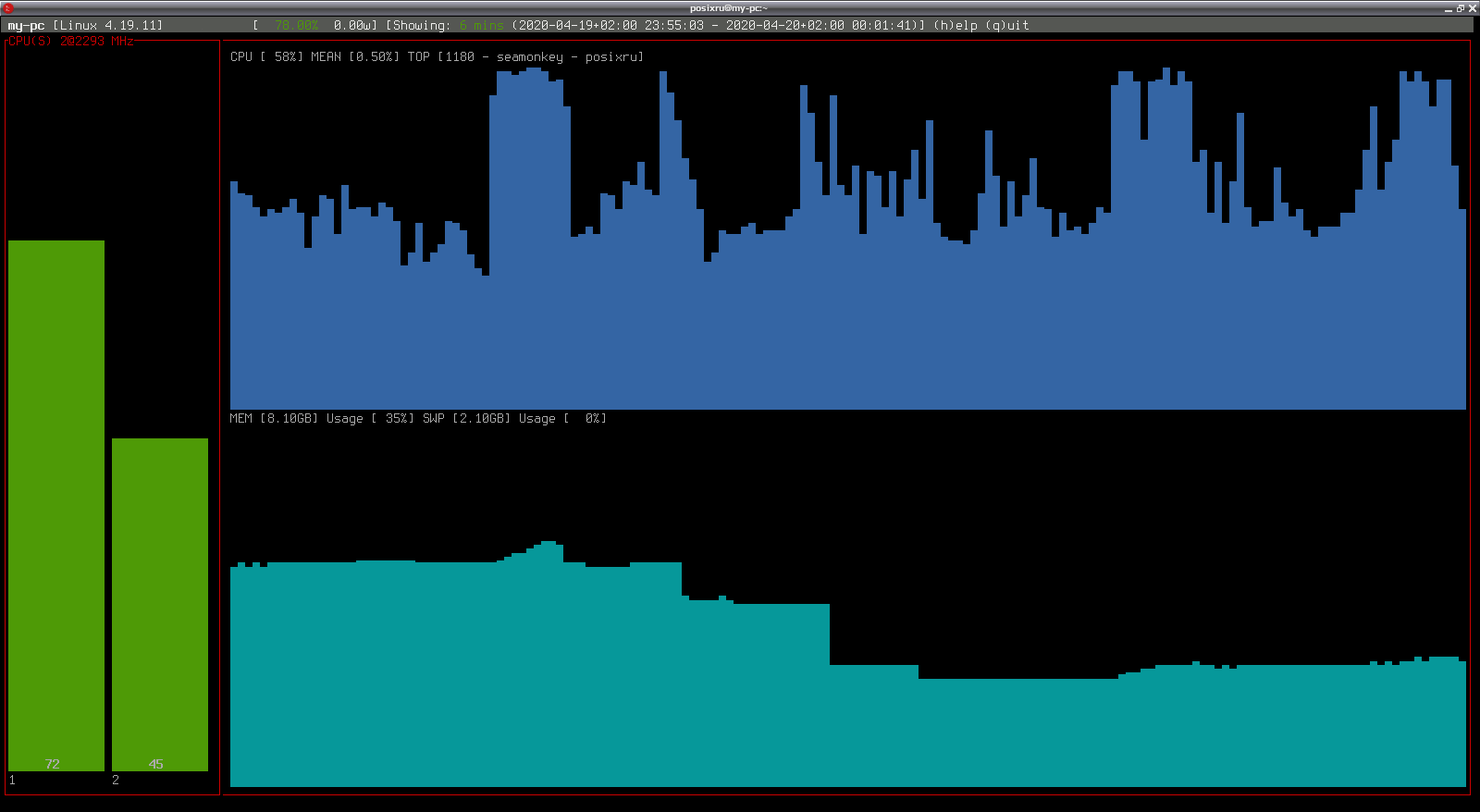The width and height of the screenshot is (1480, 812).
Task: Click the green CPU core 2 bar
Action: tap(160, 604)
